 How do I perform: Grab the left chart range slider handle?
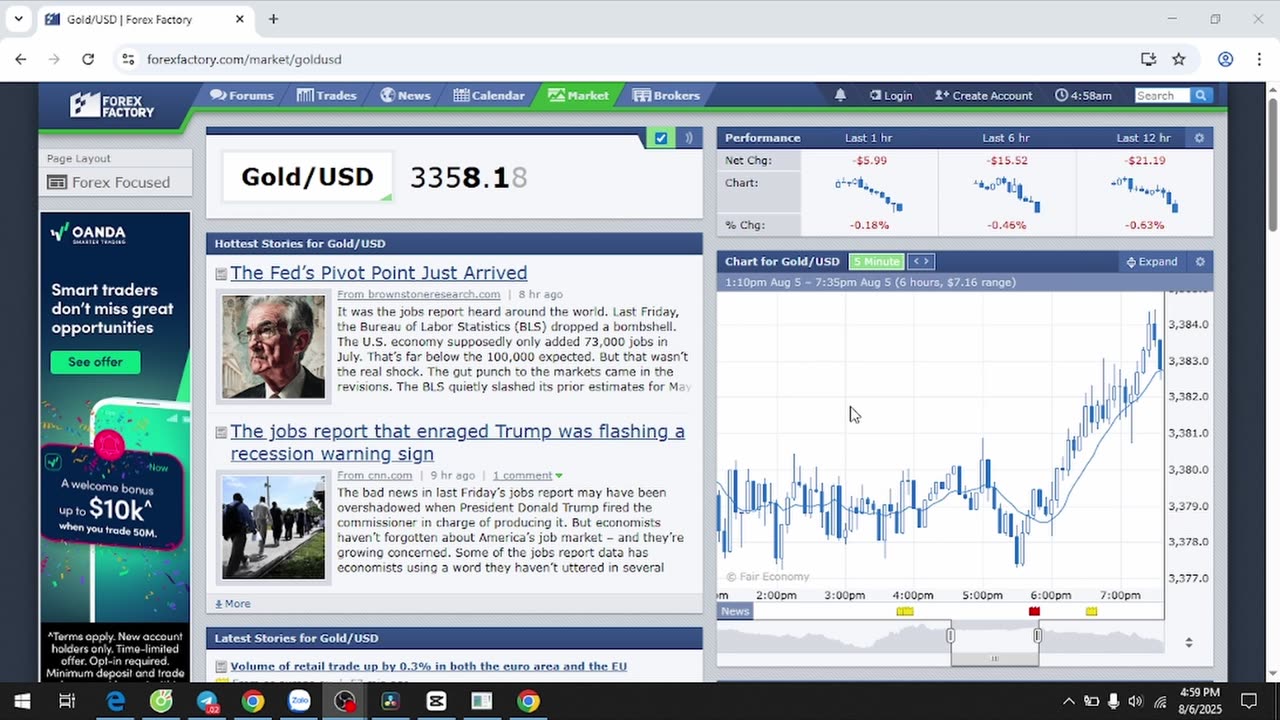tap(950, 635)
